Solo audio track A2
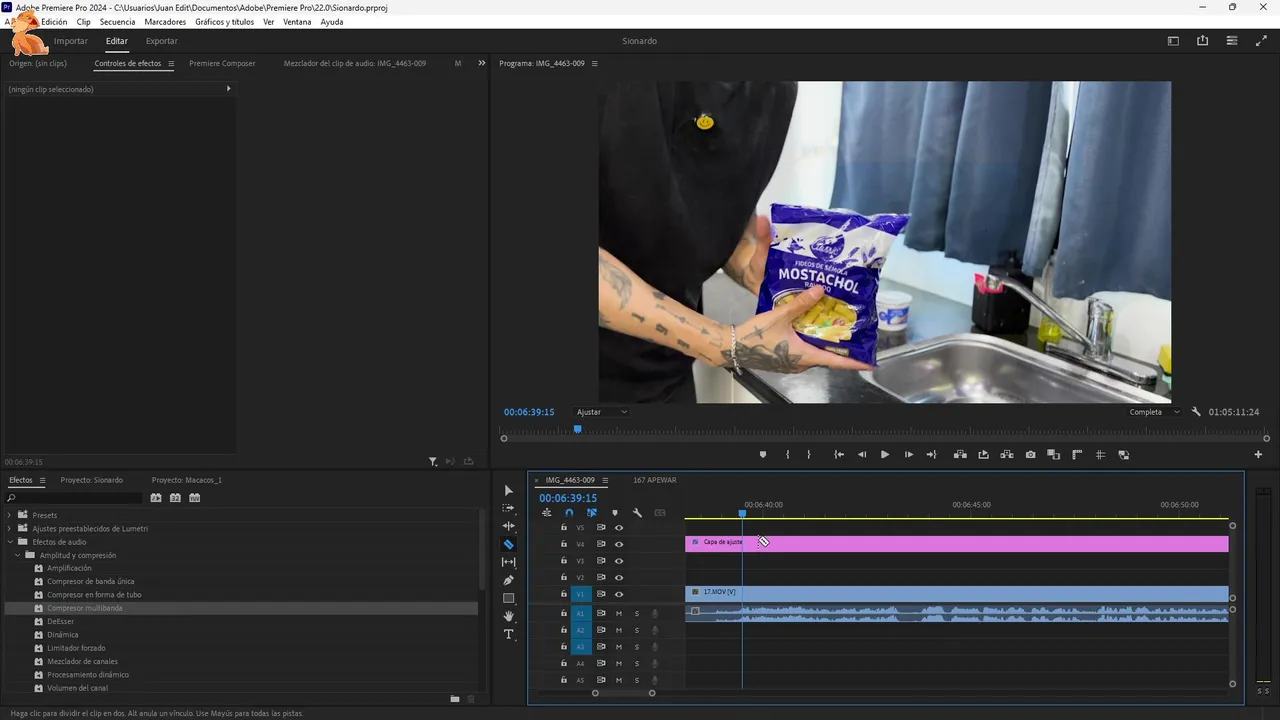Viewport: 1280px width, 720px height. [x=636, y=630]
